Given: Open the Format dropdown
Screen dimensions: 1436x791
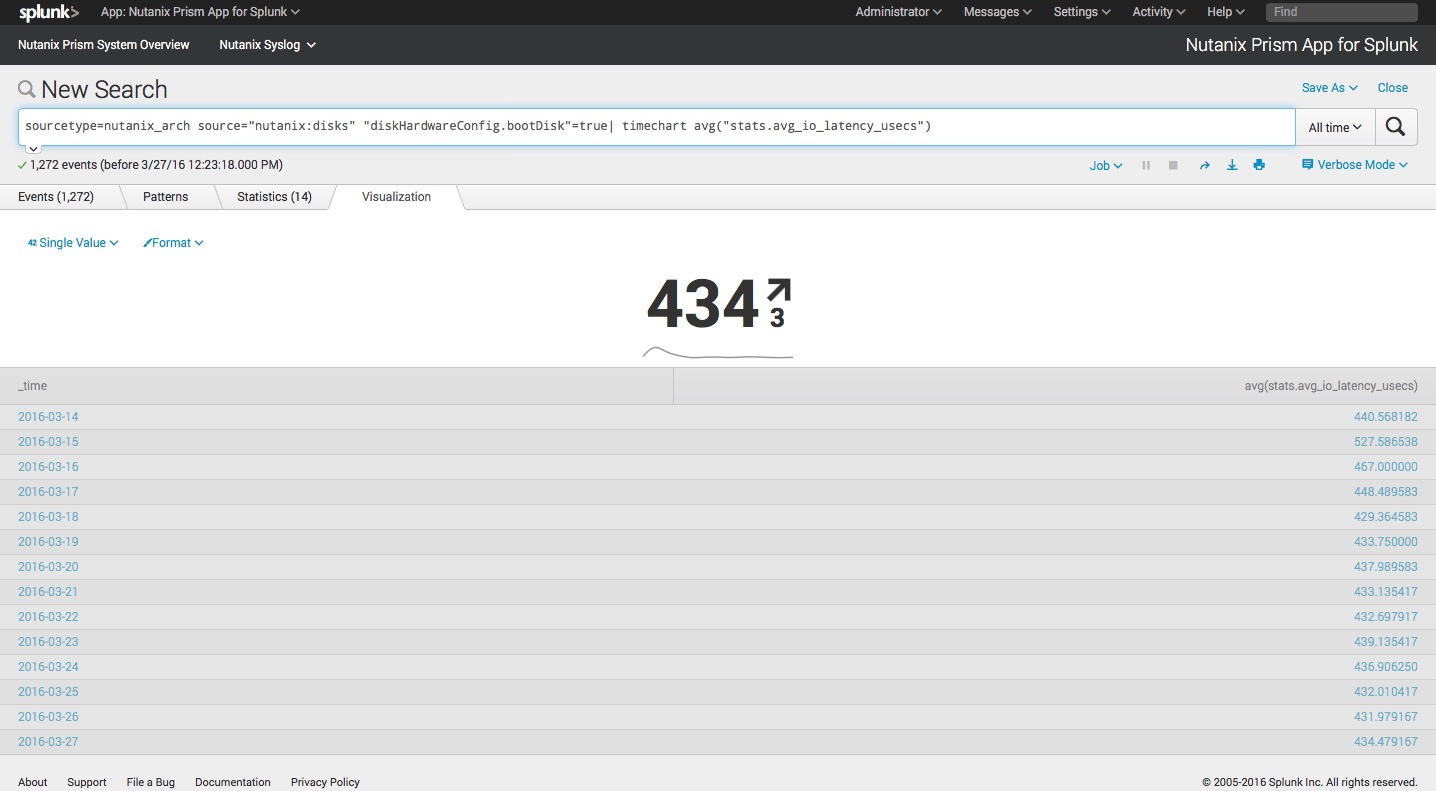Looking at the screenshot, I should (173, 243).
